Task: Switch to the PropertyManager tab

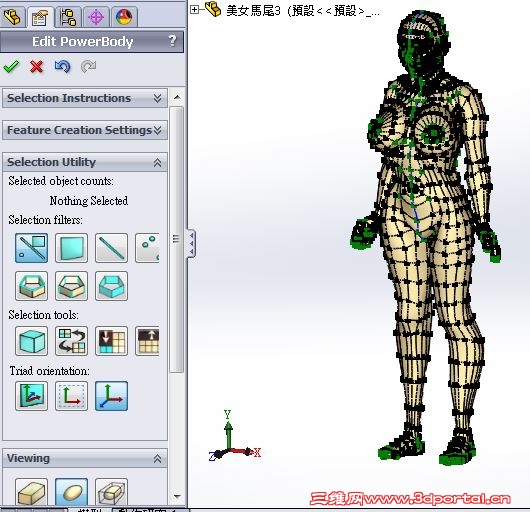Action: (x=40, y=17)
